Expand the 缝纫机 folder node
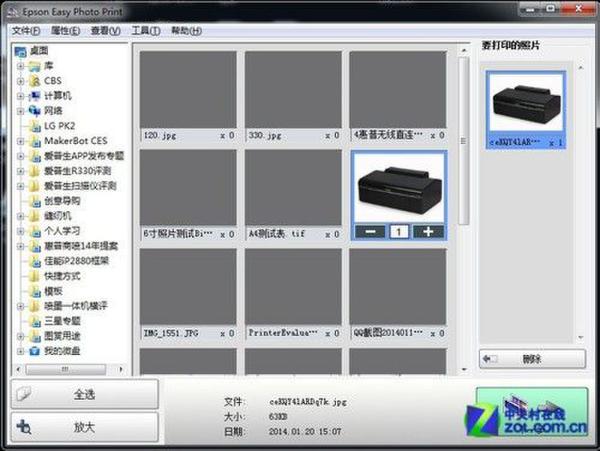The image size is (600, 451). (21, 216)
